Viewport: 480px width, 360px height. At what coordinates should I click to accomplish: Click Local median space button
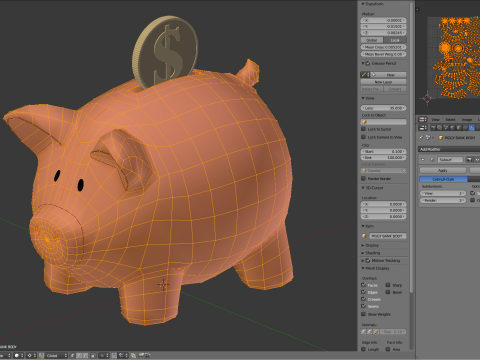click(x=395, y=40)
